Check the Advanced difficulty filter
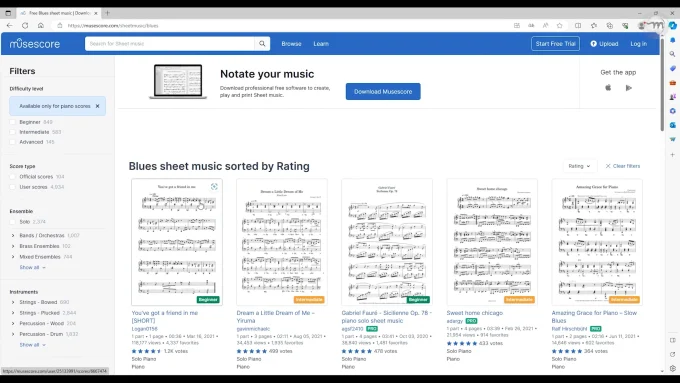 [13, 142]
